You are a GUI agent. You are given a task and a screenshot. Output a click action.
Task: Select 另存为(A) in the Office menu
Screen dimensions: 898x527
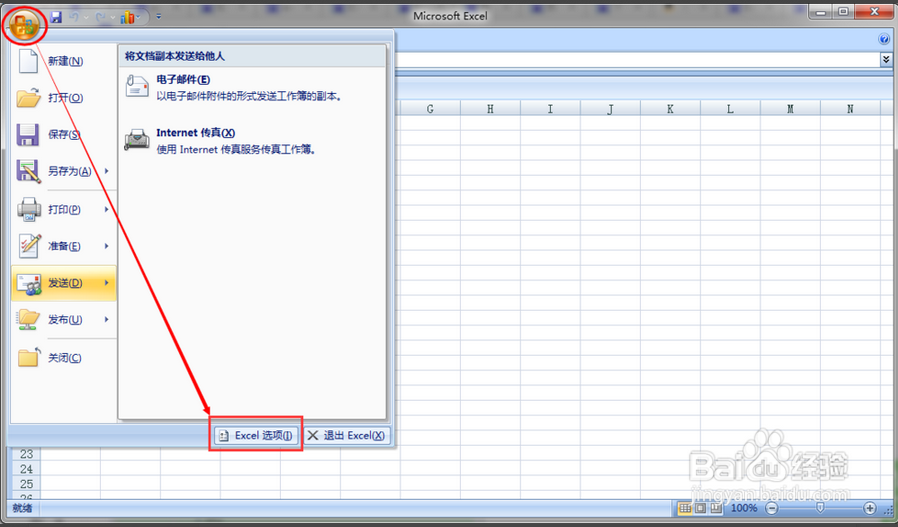coord(64,171)
